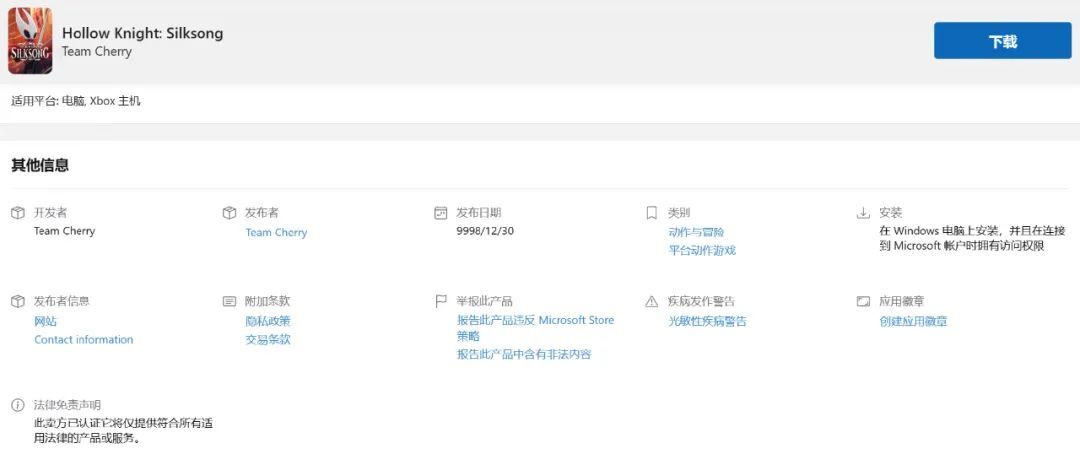Click the 安装 download arrow icon

863,213
